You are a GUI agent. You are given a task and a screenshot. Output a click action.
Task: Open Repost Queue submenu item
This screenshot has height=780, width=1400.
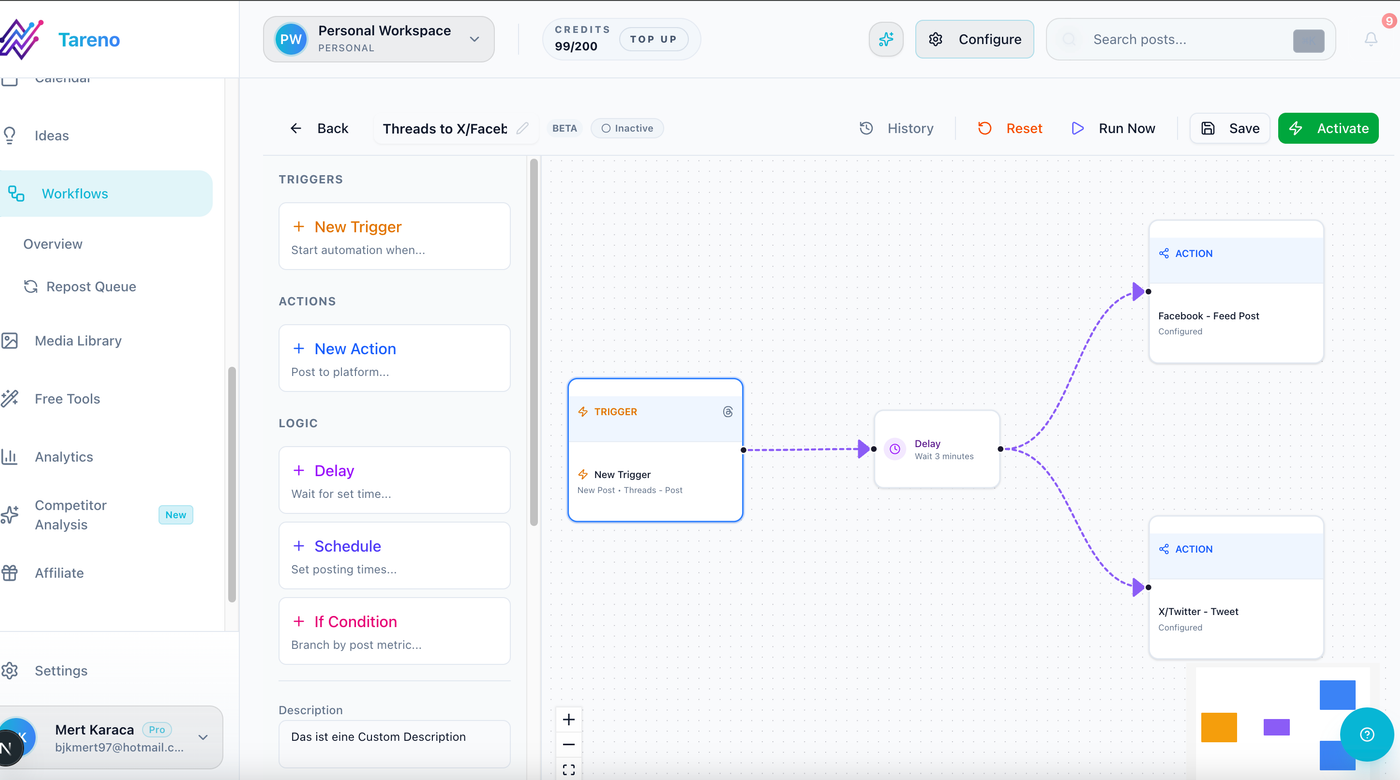(91, 287)
